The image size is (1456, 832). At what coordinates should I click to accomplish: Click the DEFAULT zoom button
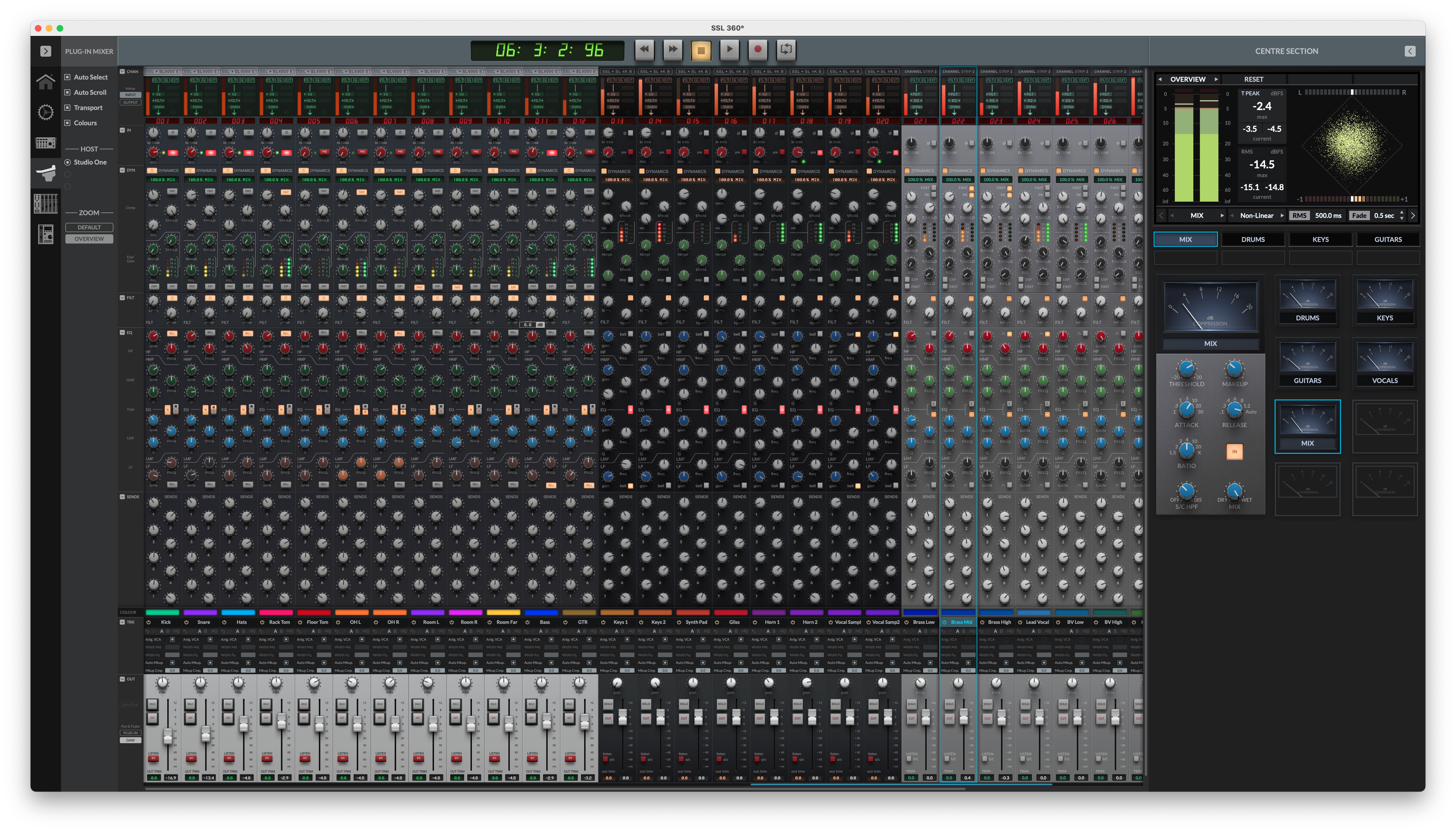[x=89, y=227]
